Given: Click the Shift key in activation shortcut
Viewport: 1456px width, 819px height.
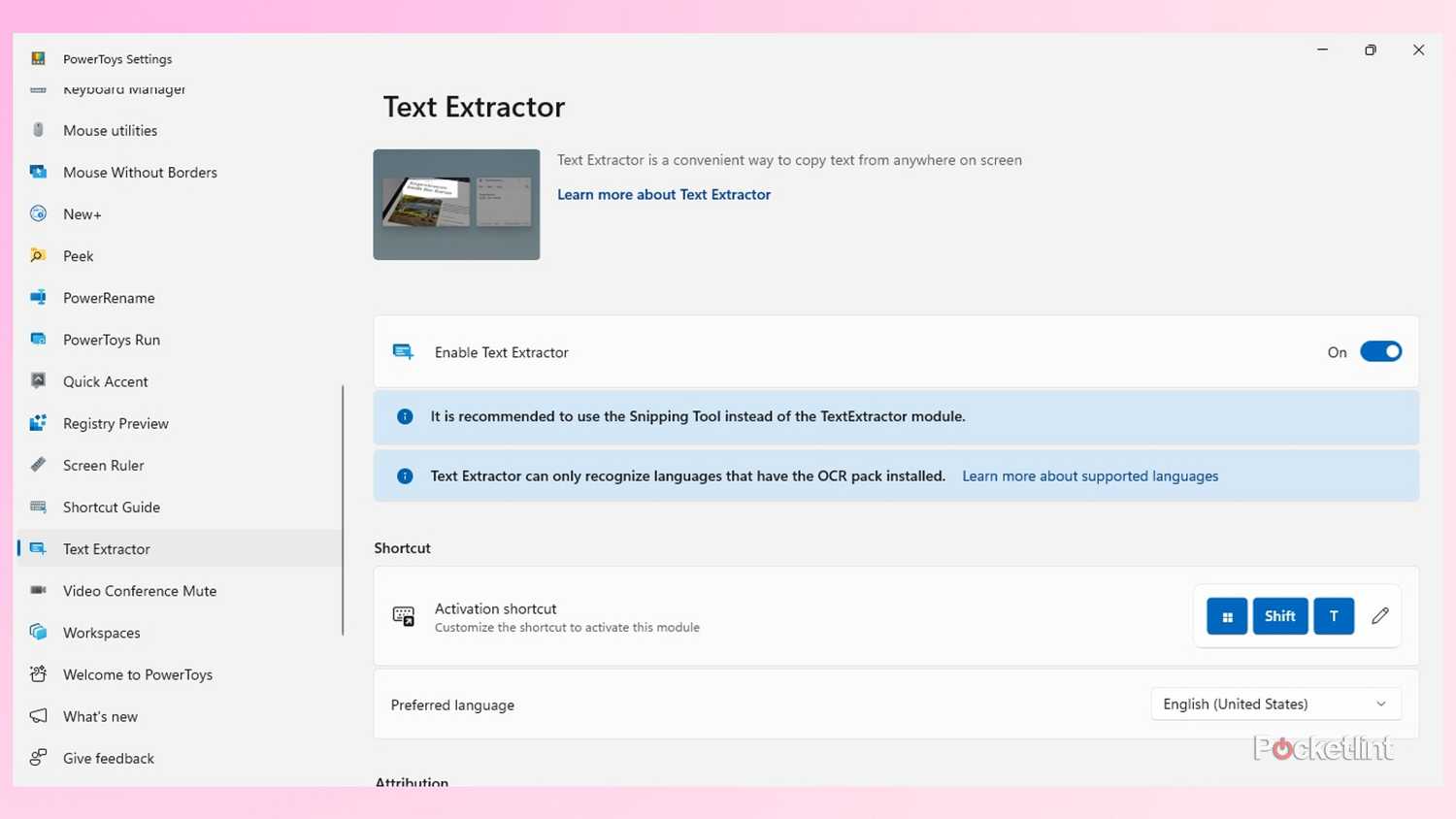Looking at the screenshot, I should point(1279,616).
